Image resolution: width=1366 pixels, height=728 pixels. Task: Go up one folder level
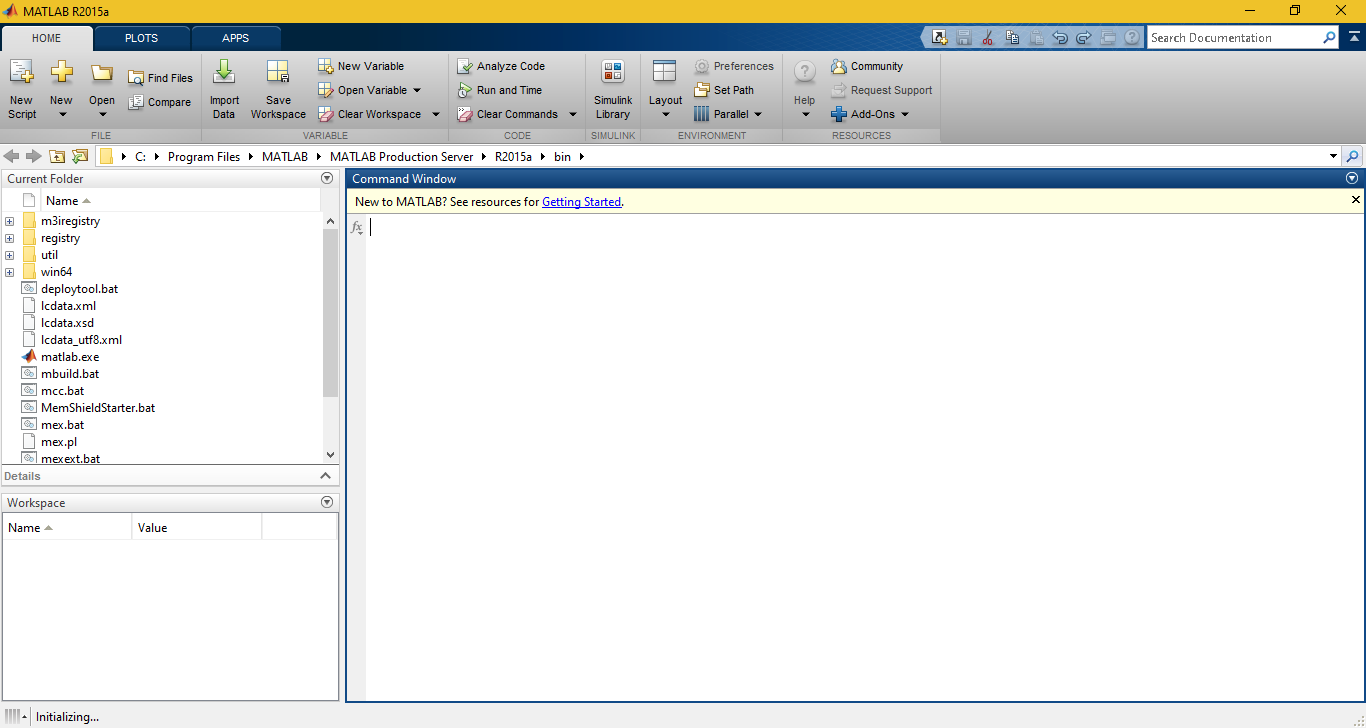[57, 156]
